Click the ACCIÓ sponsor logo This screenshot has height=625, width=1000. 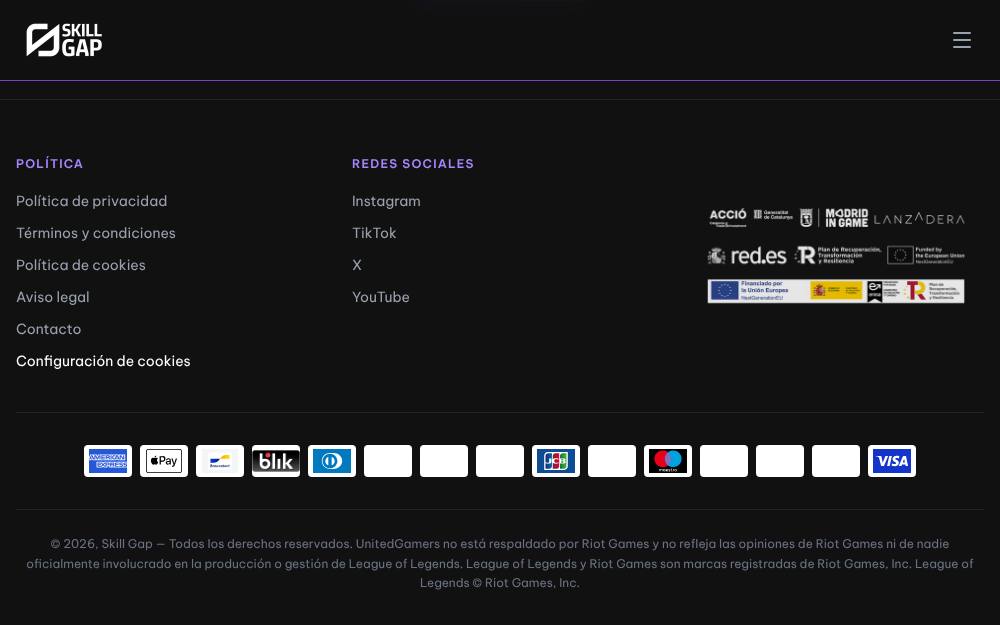(728, 217)
